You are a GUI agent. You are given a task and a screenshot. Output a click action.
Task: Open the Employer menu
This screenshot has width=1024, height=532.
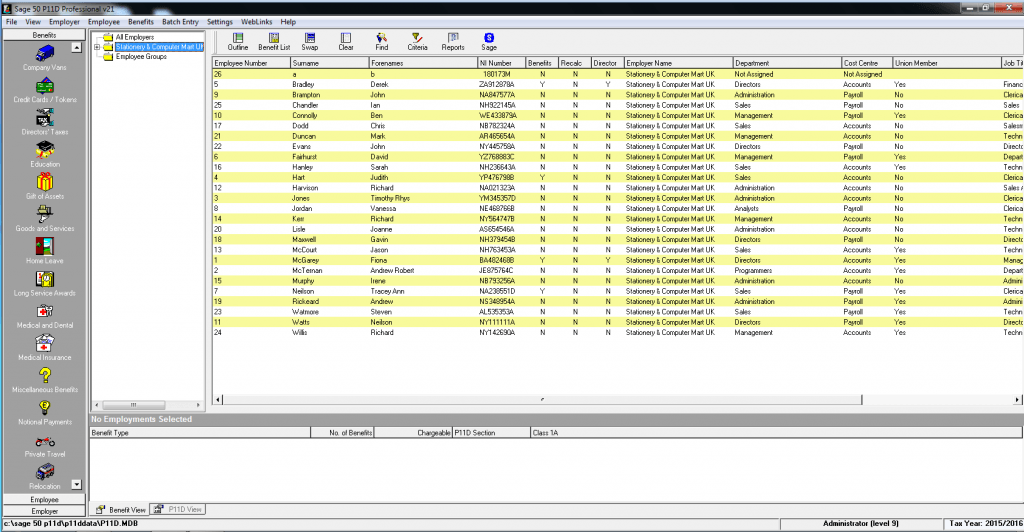[x=64, y=22]
